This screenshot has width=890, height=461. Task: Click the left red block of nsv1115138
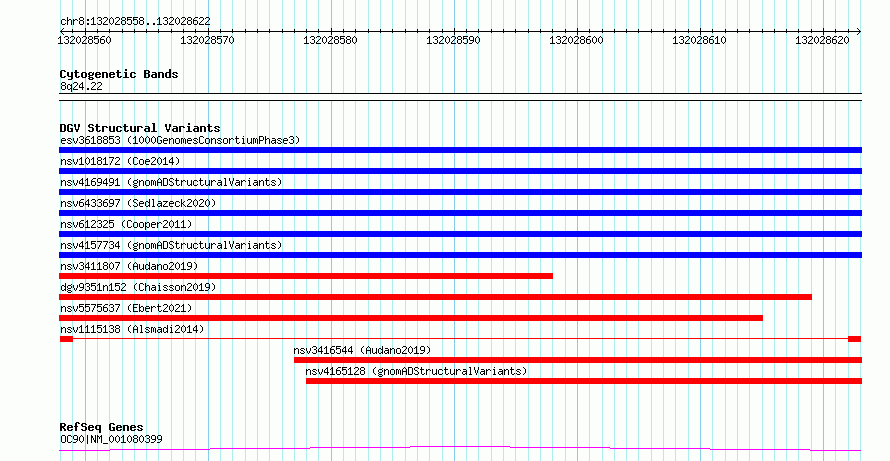(x=66, y=339)
